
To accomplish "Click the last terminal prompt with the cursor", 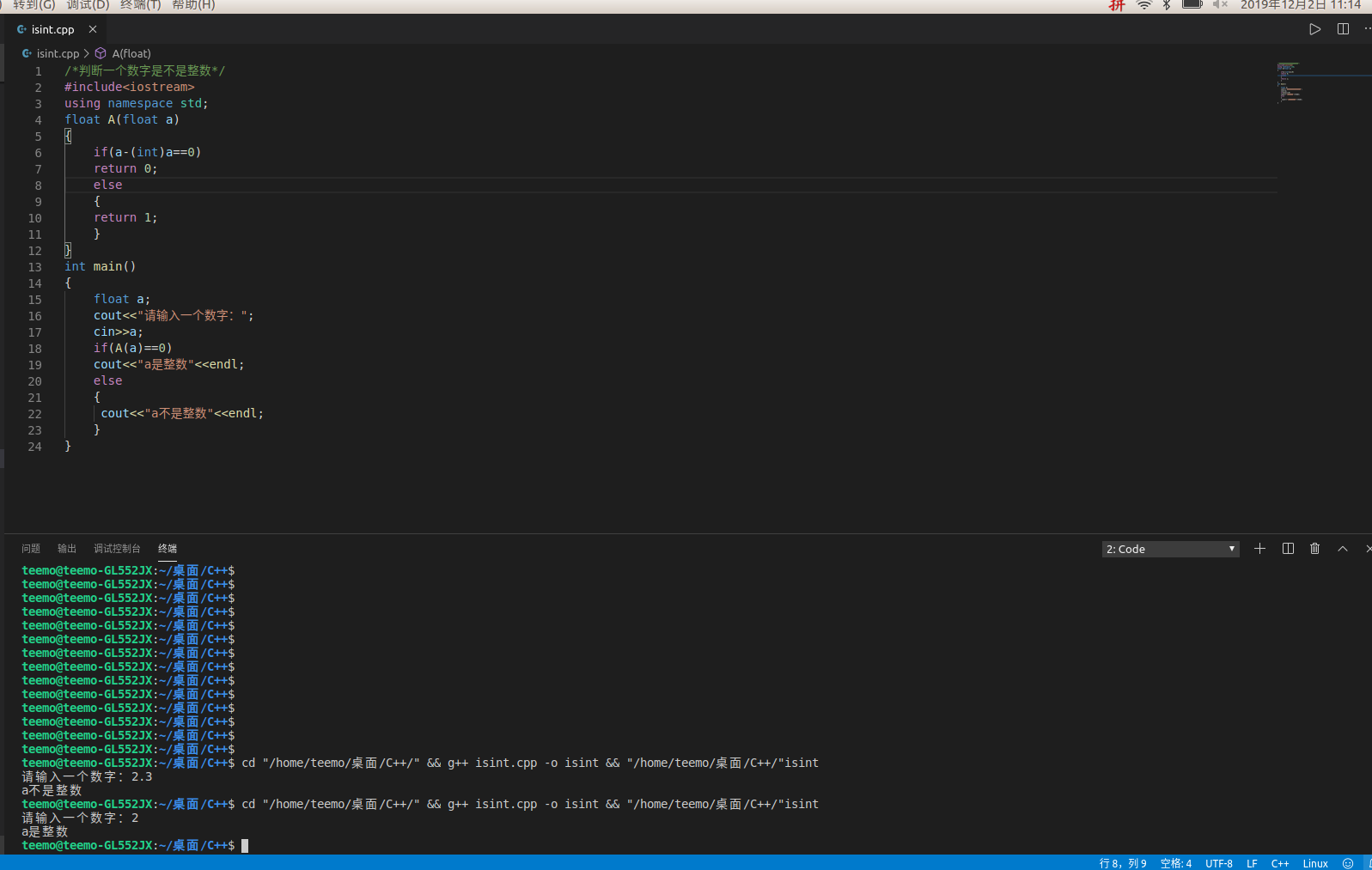I will click(135, 845).
